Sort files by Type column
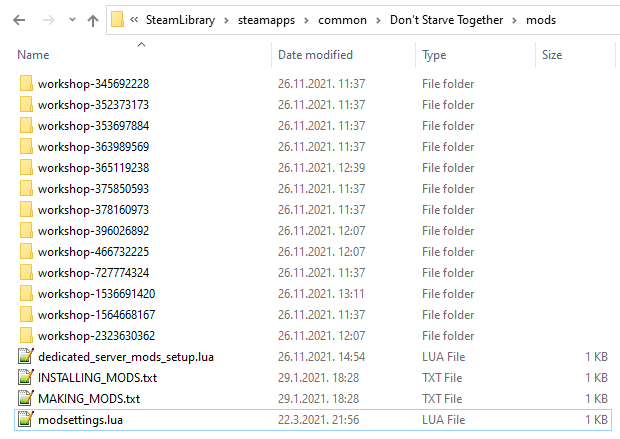 [434, 55]
